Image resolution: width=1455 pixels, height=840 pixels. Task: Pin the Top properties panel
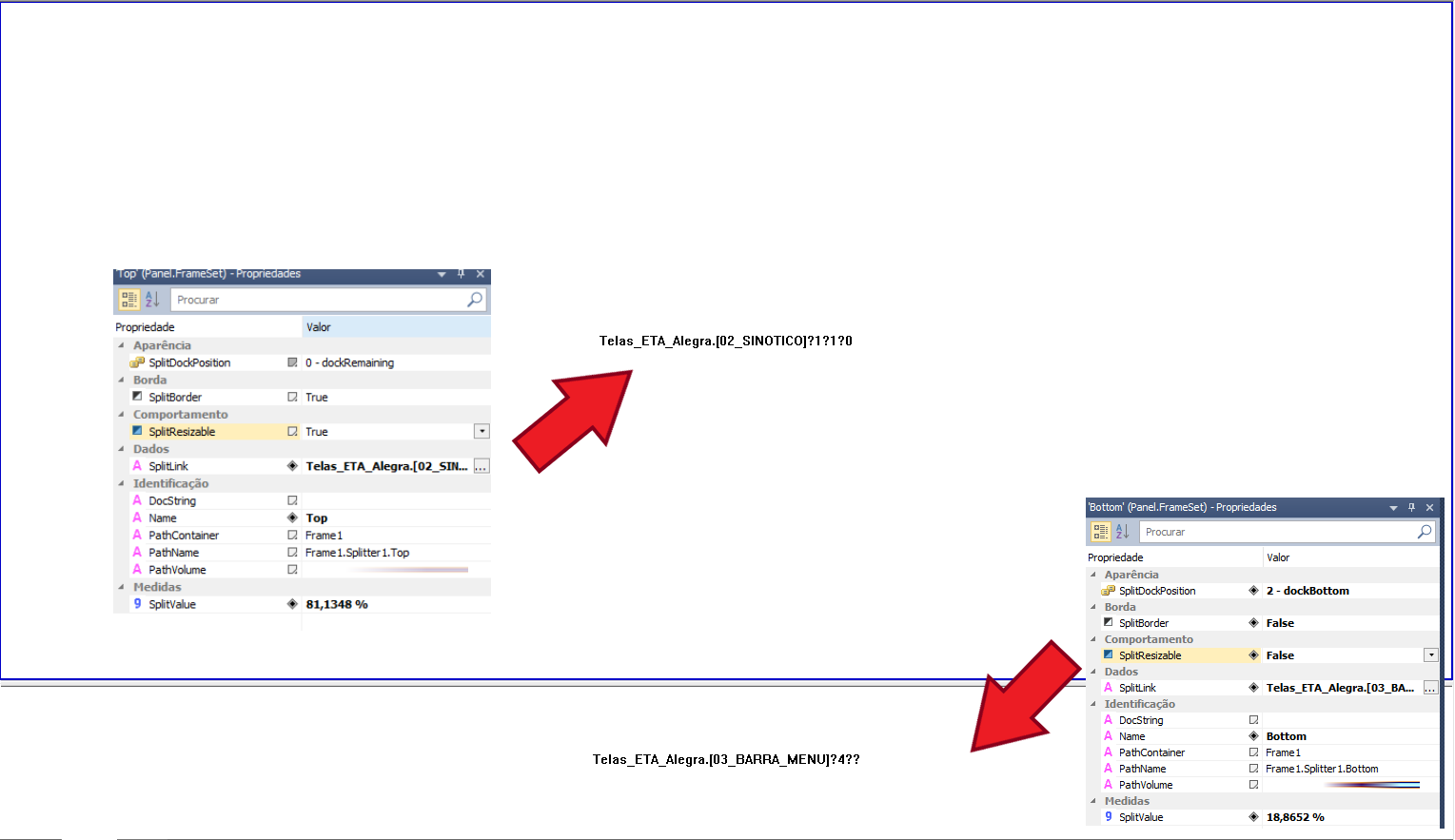point(462,274)
